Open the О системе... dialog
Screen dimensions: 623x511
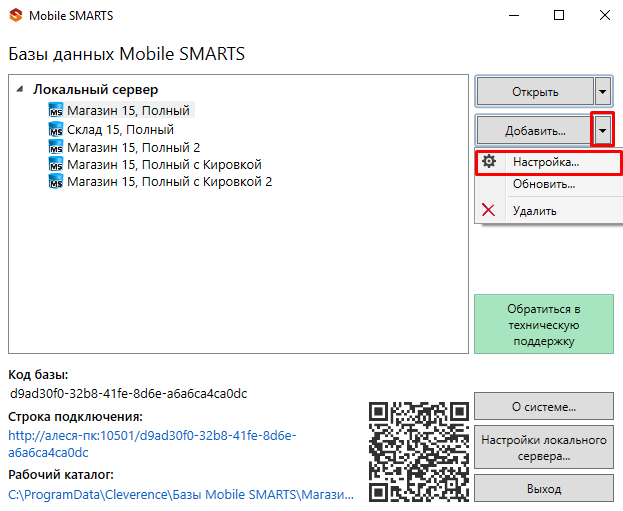click(x=544, y=406)
